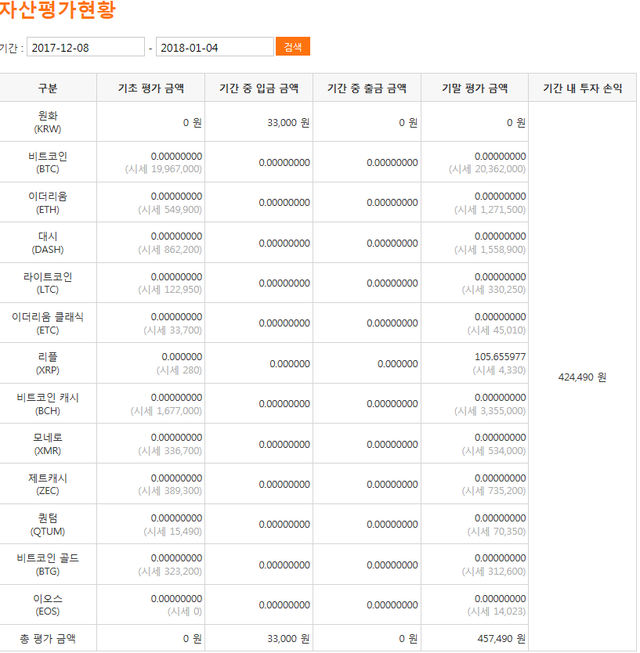
Task: Select the 기초 평가 금액 column header
Action: (151, 88)
